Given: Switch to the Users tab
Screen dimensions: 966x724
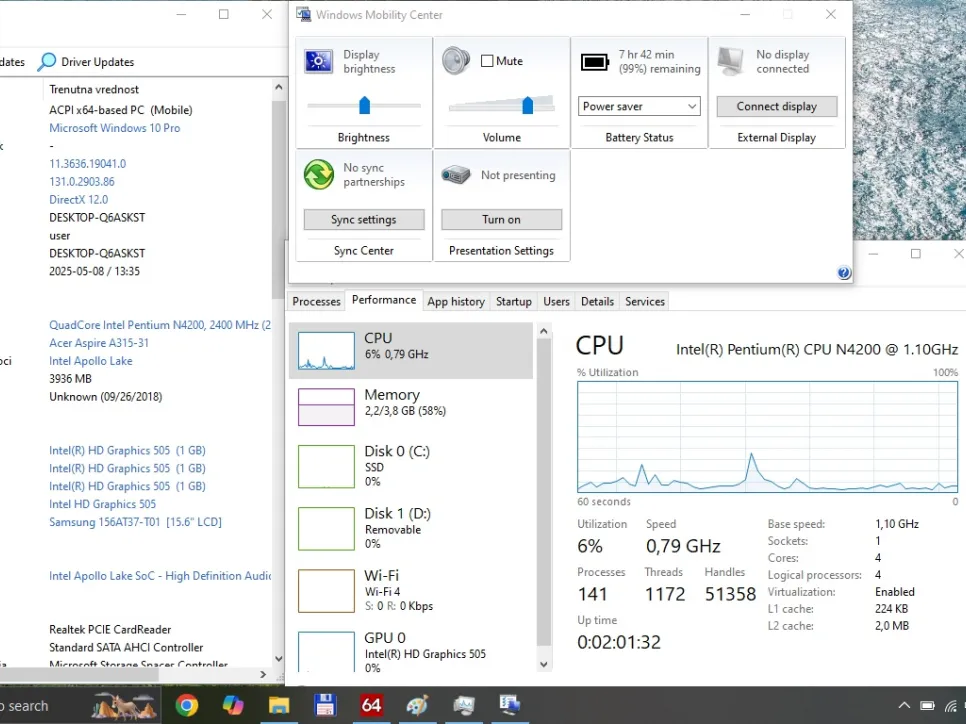Looking at the screenshot, I should click(x=556, y=301).
